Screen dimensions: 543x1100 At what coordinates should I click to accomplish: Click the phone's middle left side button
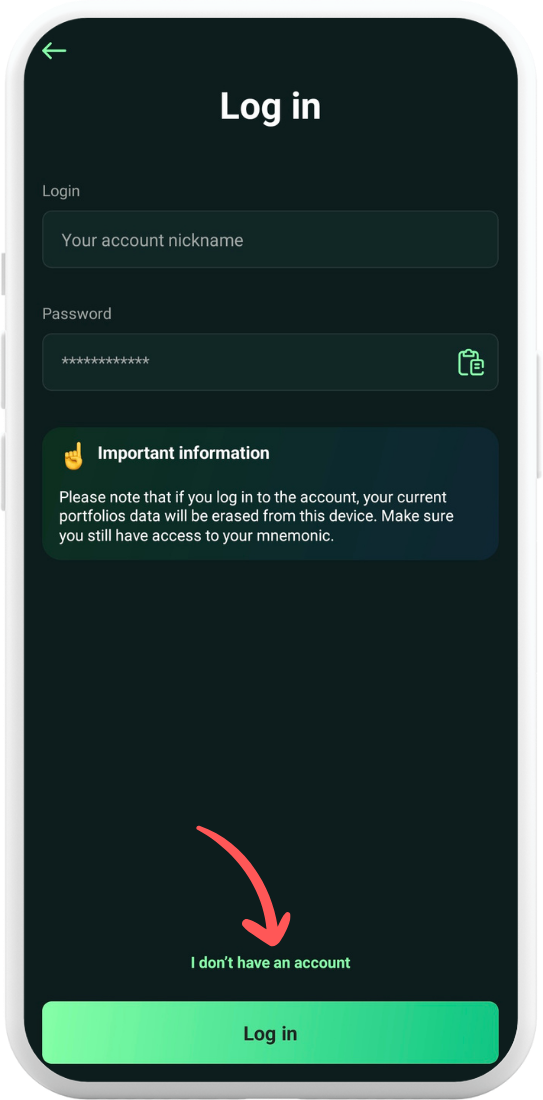[x=3, y=370]
